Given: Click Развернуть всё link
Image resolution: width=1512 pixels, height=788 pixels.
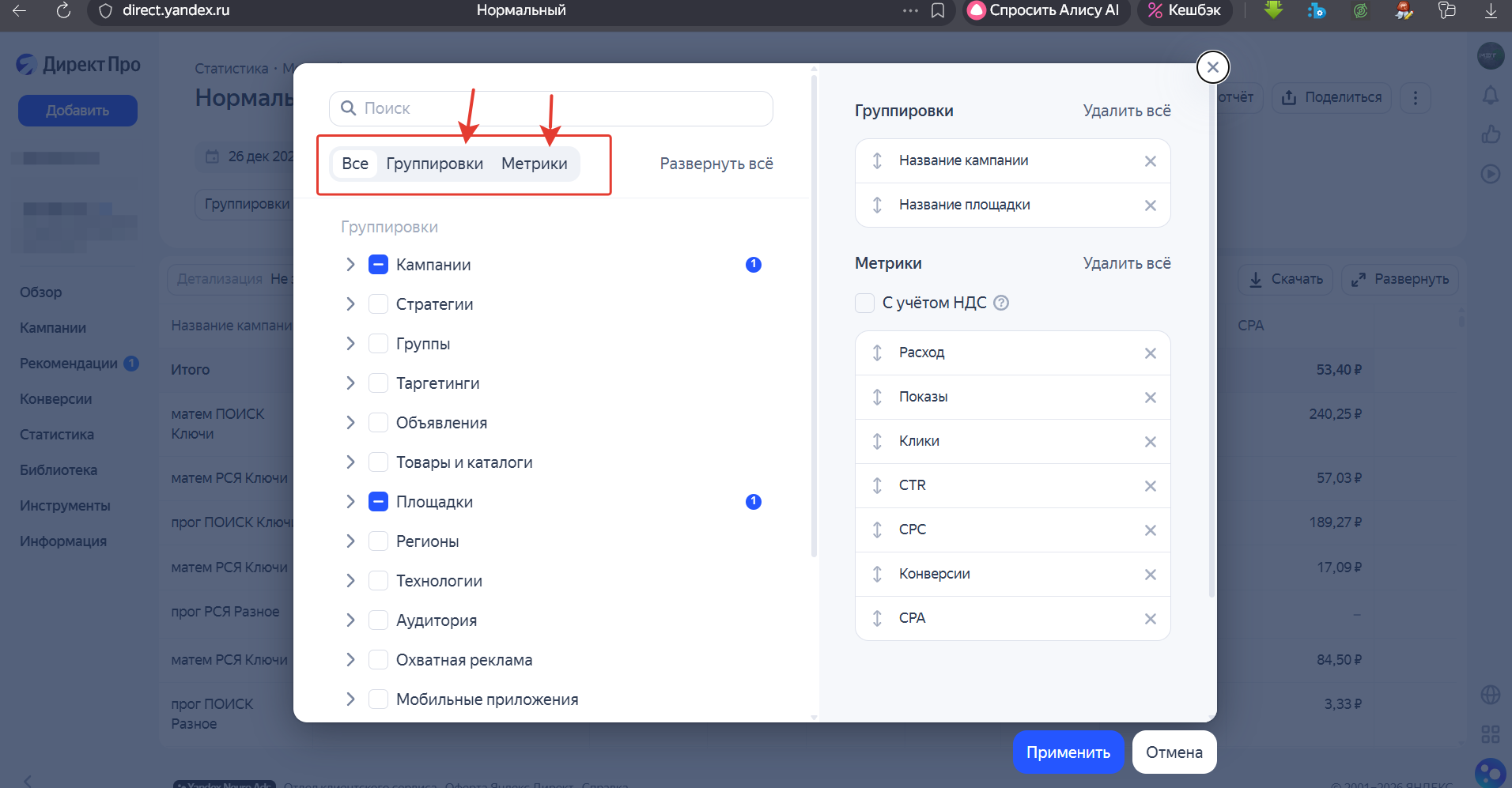Looking at the screenshot, I should (x=716, y=164).
